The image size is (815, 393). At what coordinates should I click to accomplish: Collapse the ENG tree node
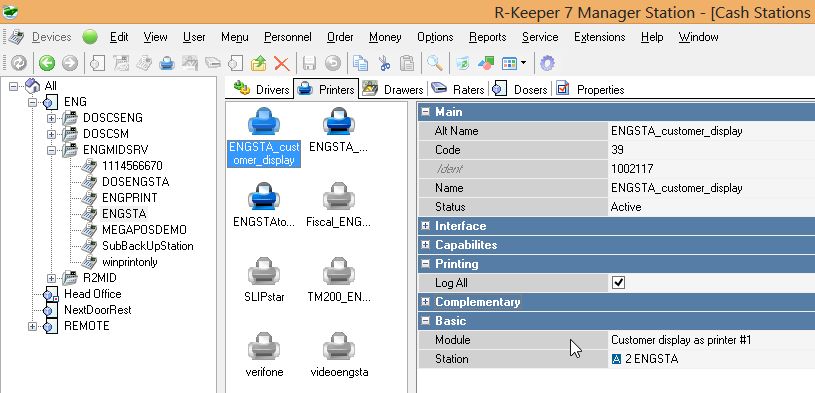click(x=32, y=102)
